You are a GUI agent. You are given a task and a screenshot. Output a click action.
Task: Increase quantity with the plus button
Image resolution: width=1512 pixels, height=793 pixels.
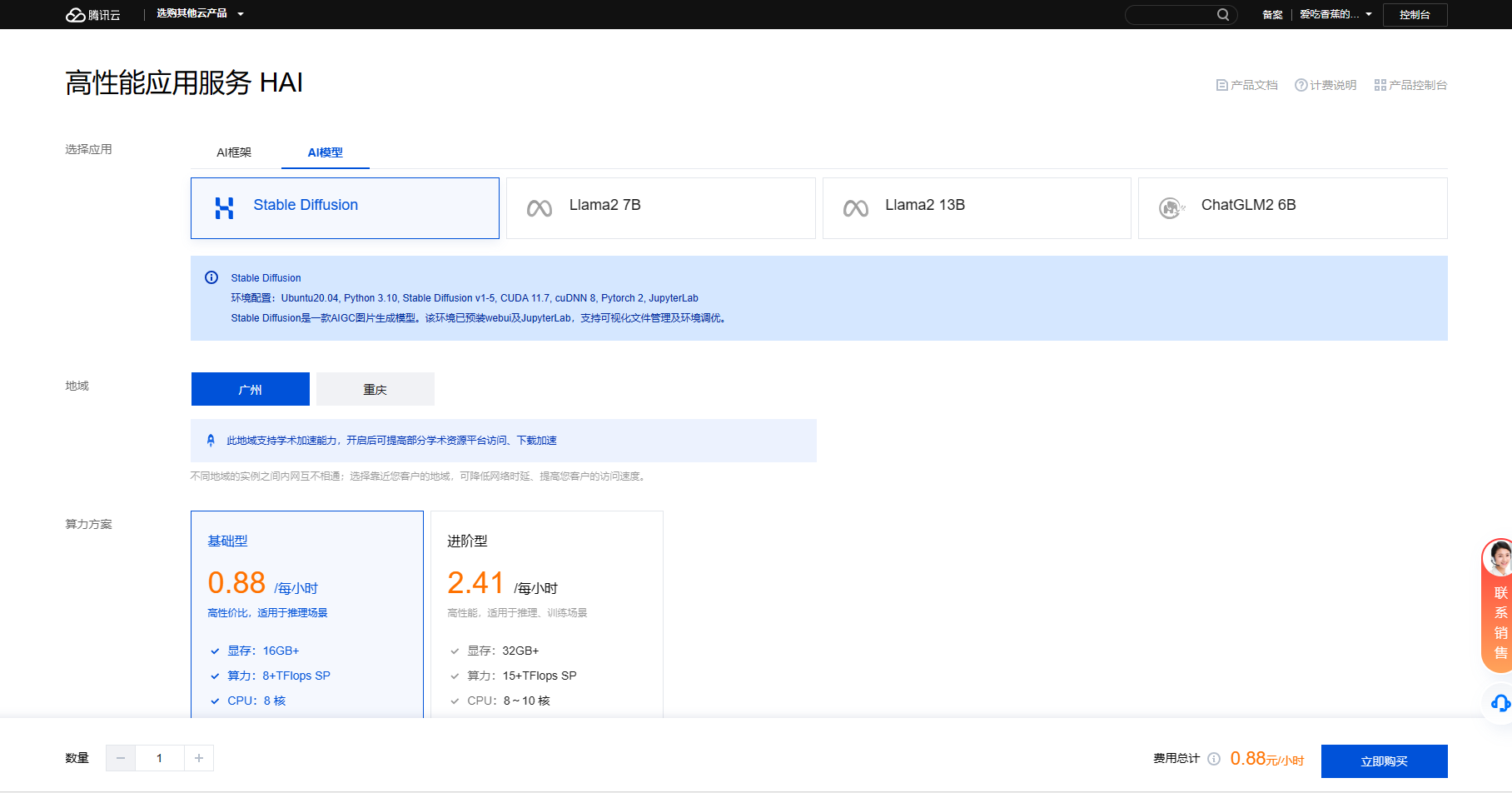tap(199, 758)
